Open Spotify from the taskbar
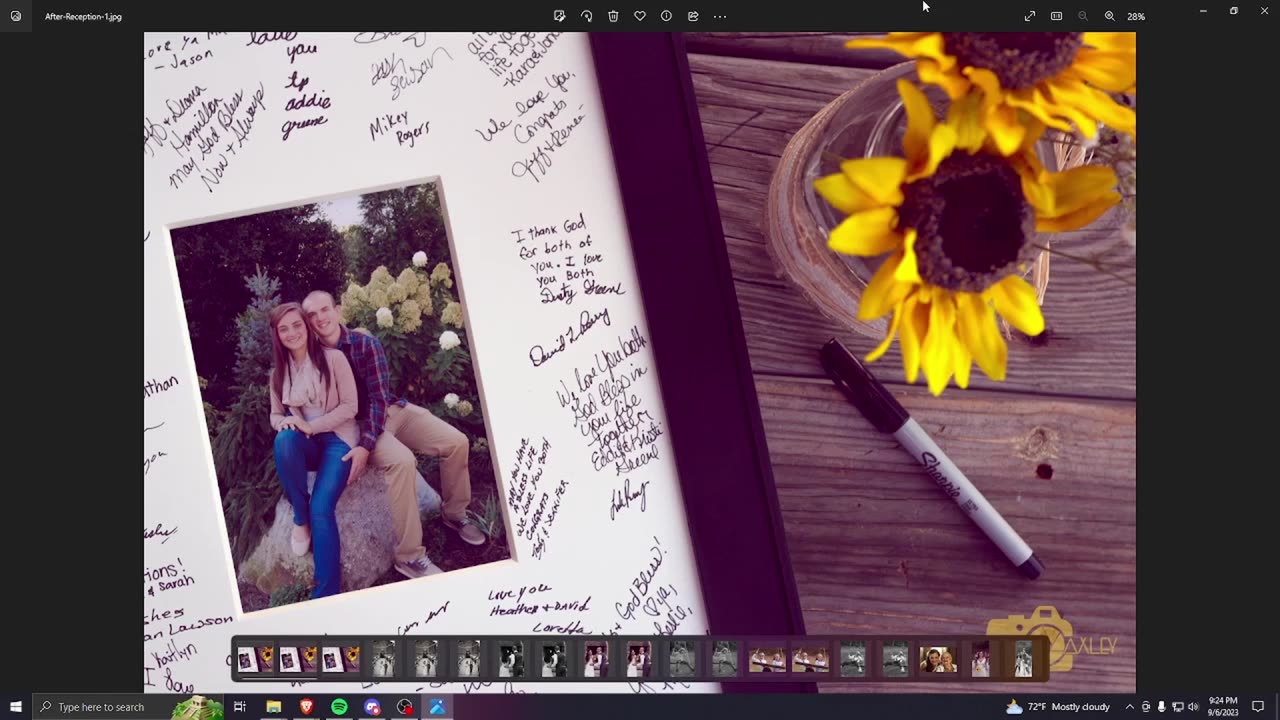 coord(339,707)
